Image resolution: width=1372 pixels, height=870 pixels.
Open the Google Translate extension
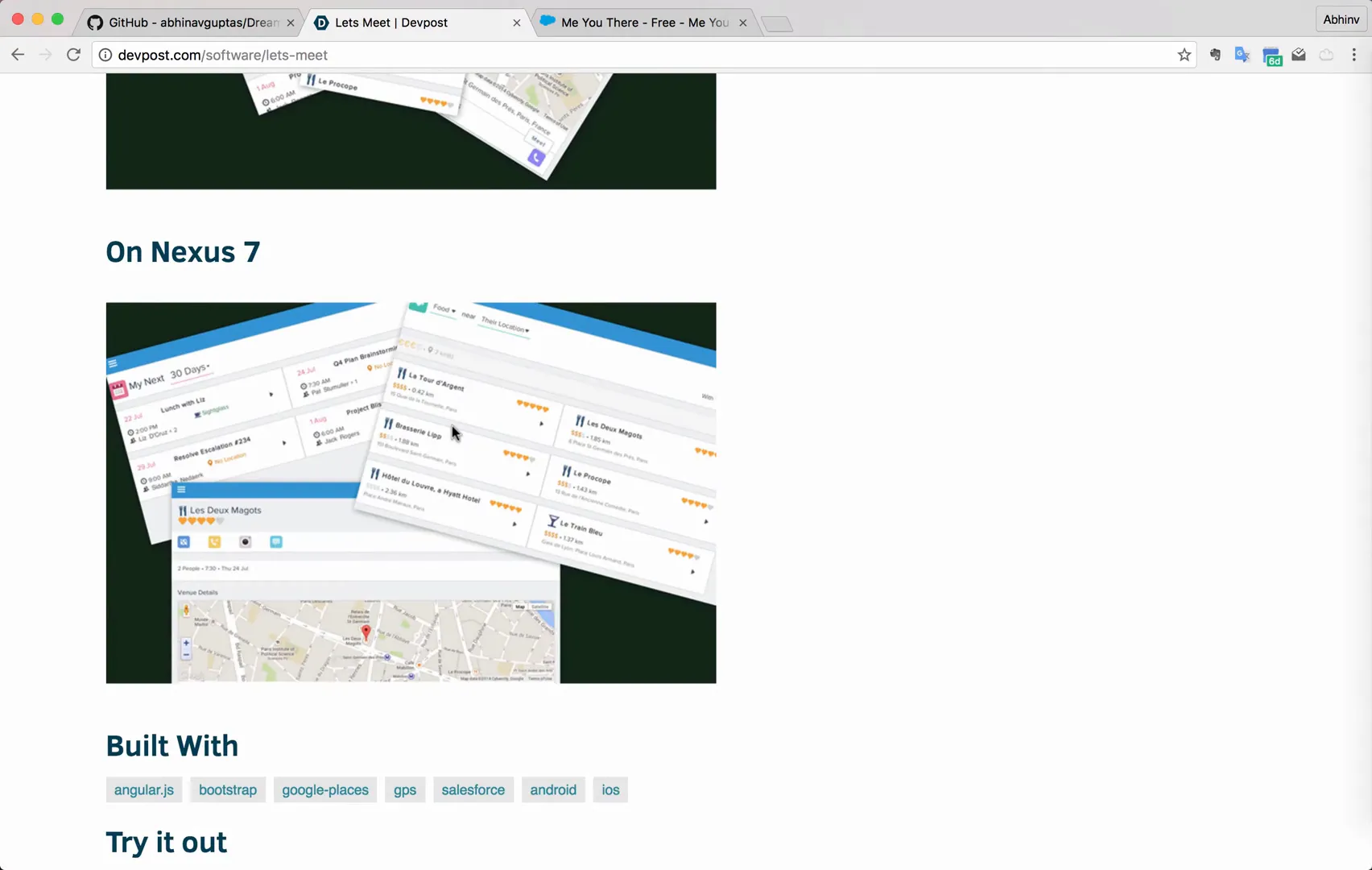click(x=1242, y=55)
